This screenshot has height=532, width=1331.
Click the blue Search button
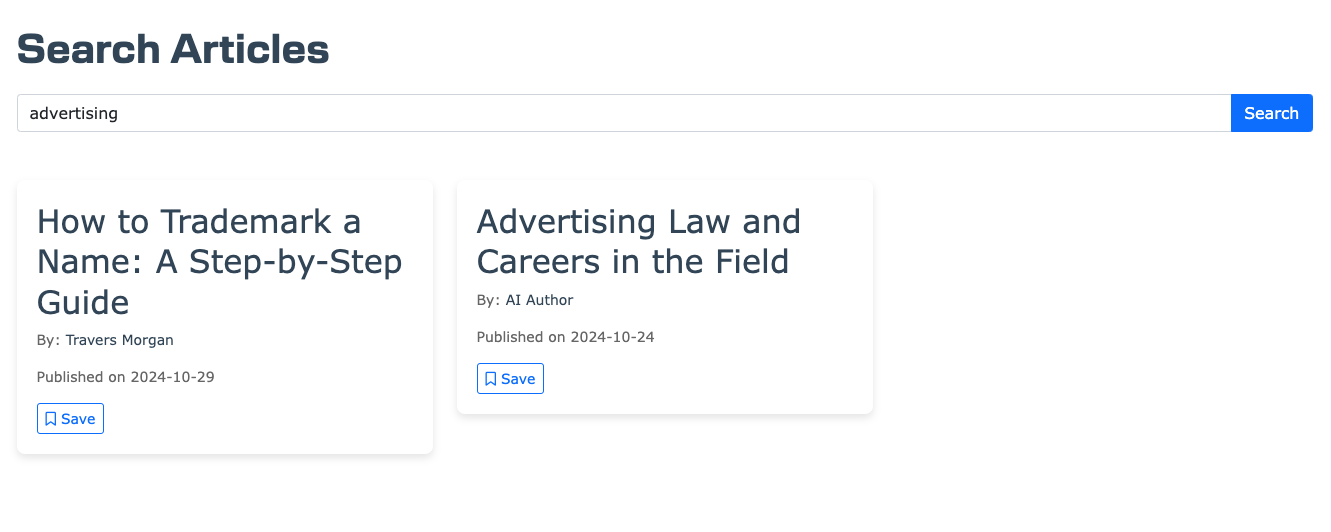coord(1271,113)
